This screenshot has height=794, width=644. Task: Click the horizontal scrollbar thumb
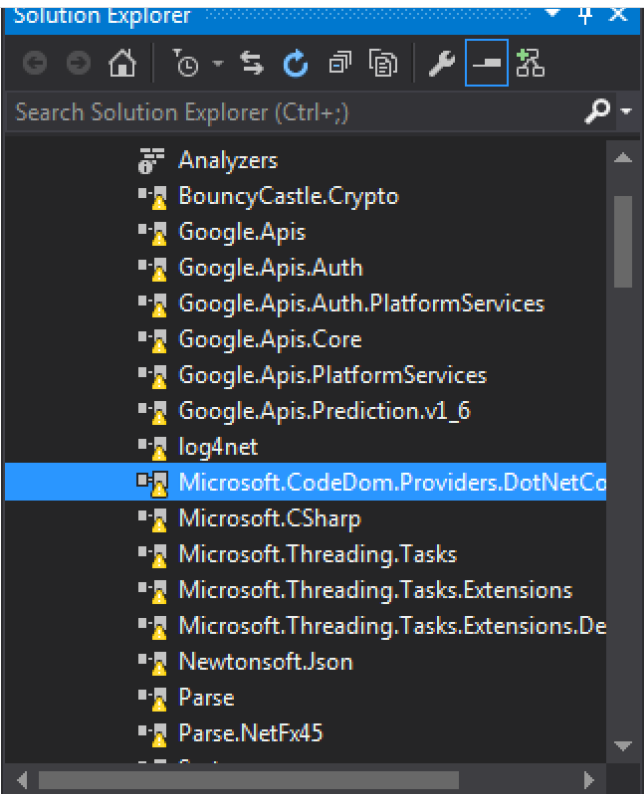[x=249, y=780]
